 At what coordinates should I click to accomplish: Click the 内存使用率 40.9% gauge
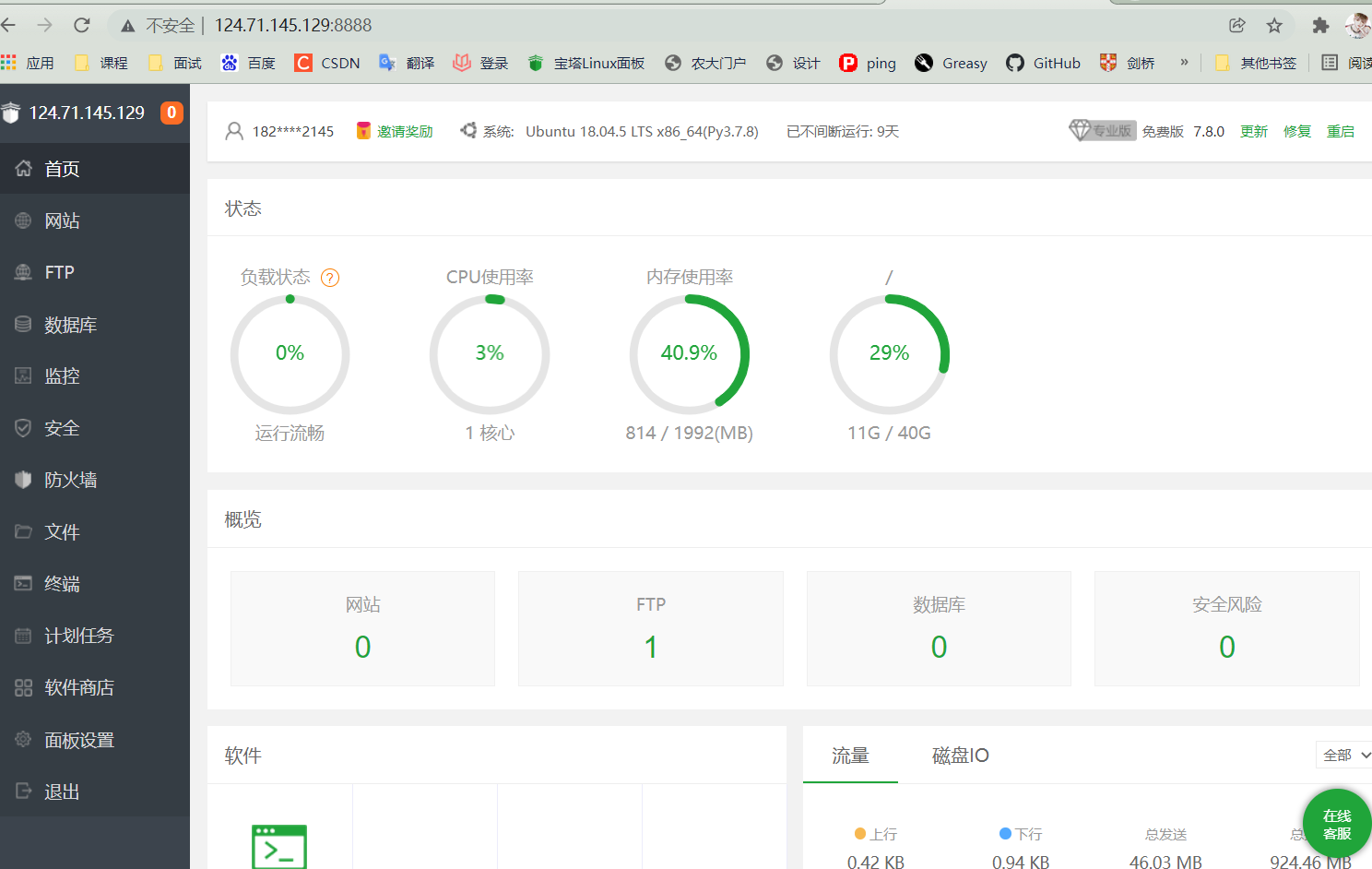coord(690,354)
